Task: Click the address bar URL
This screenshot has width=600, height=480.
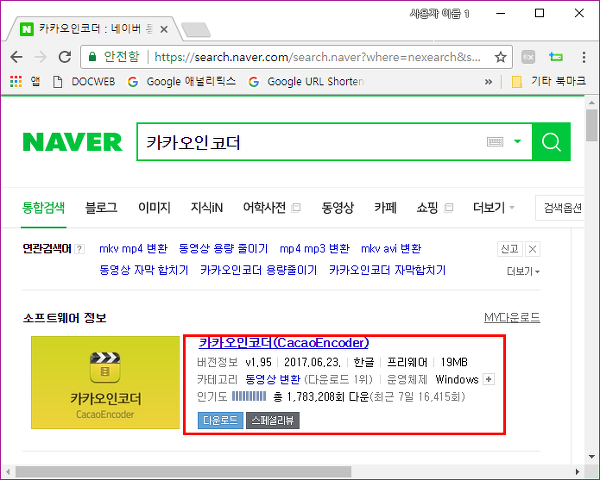Action: point(317,57)
